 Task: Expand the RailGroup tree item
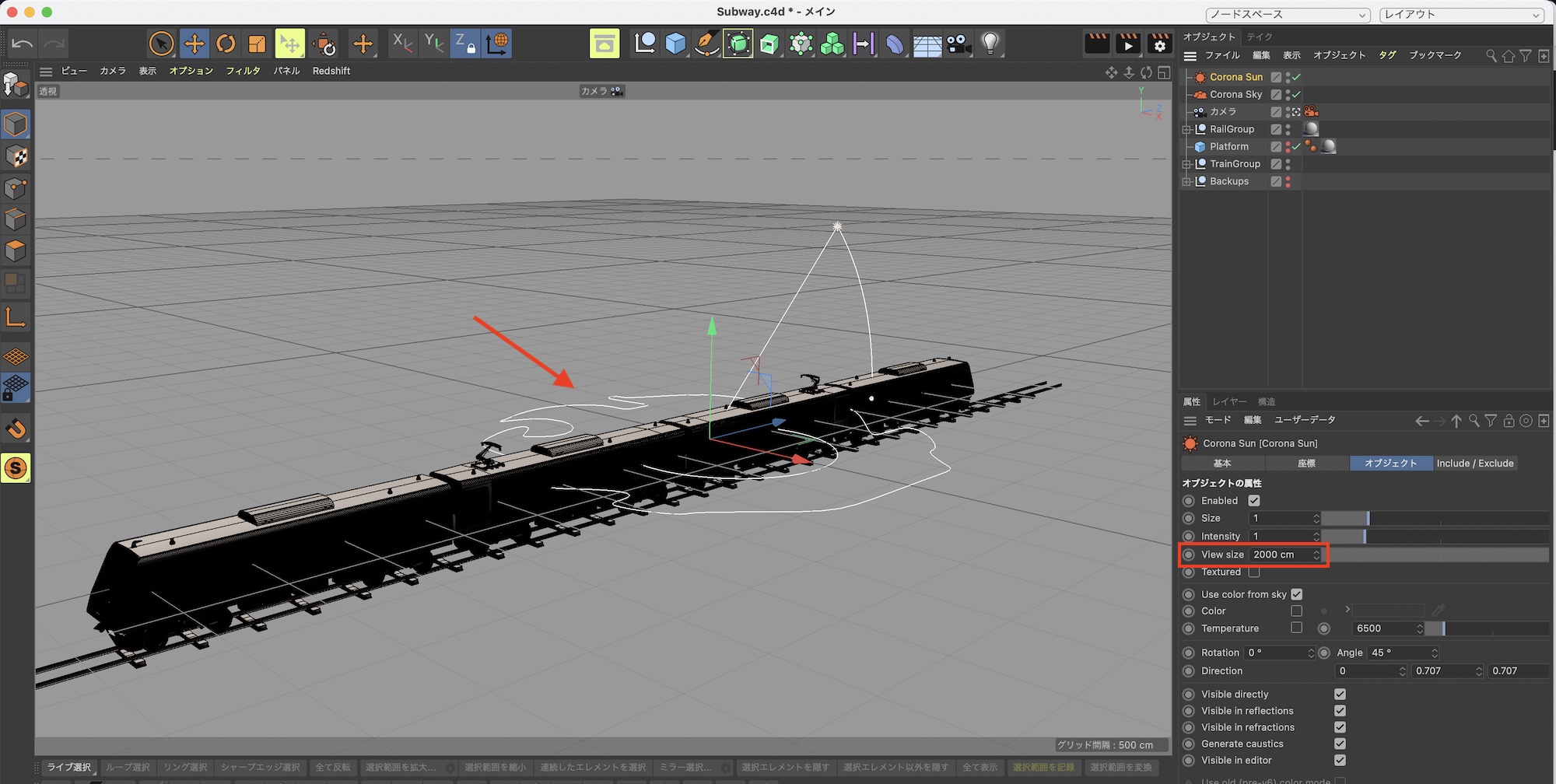point(1186,130)
